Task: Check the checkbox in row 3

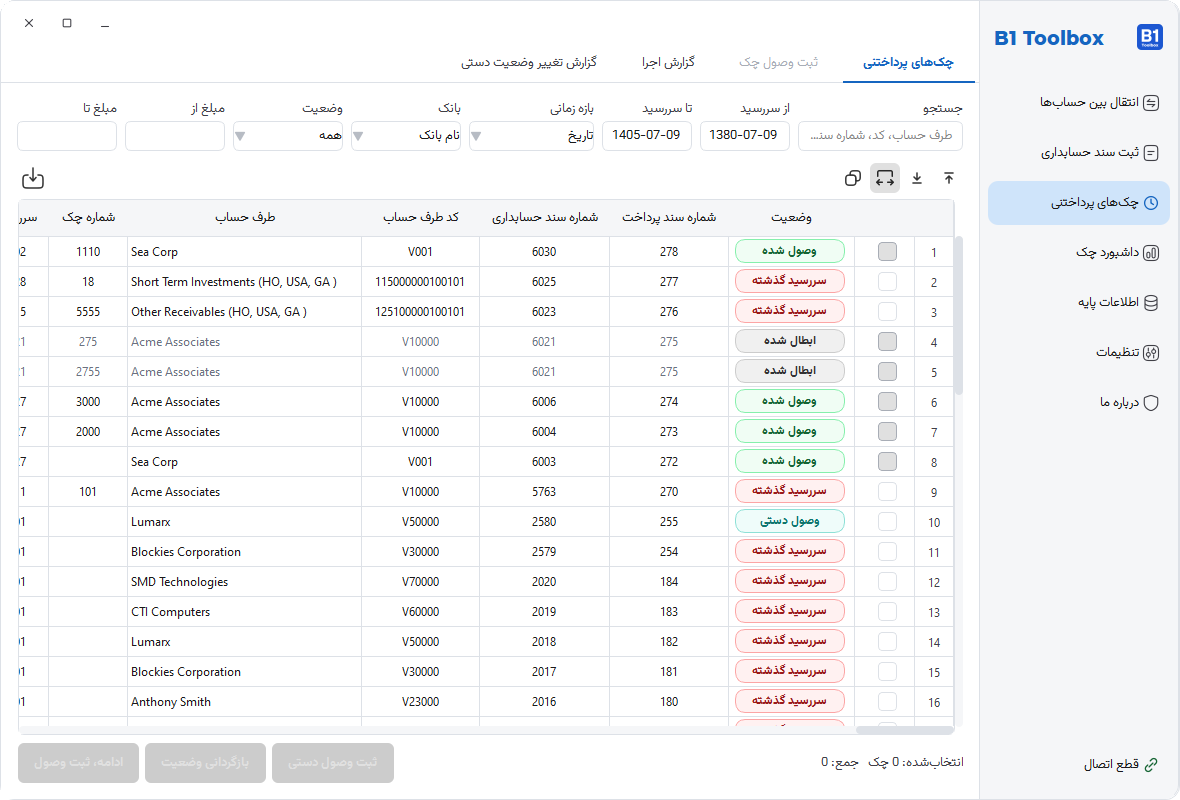Action: (x=887, y=312)
